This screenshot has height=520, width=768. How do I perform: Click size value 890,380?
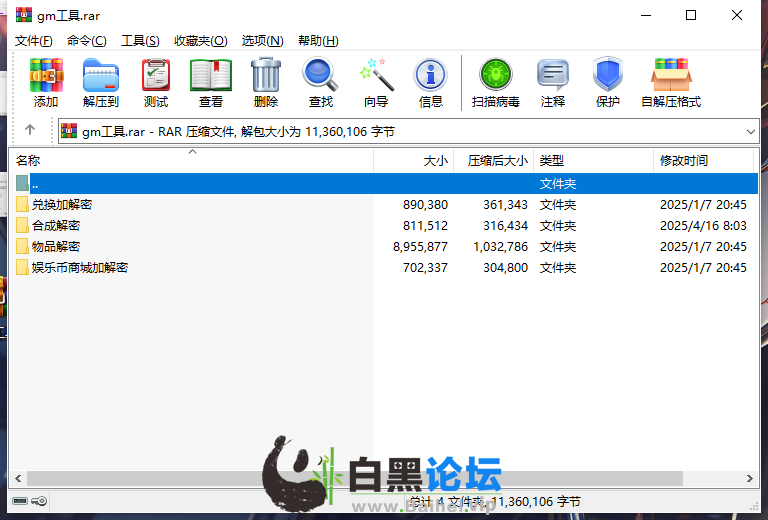tap(425, 205)
